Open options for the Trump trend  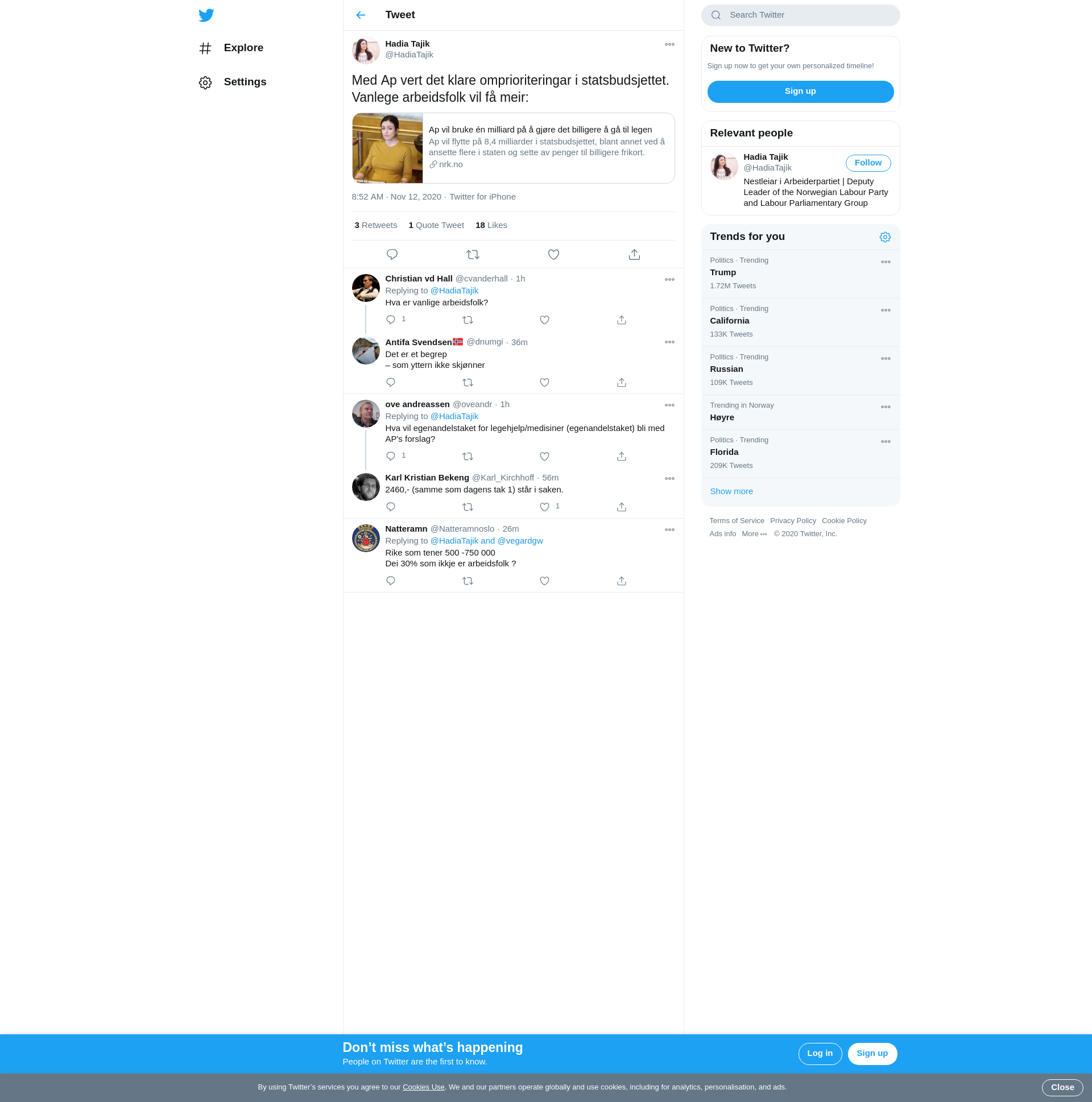point(885,262)
